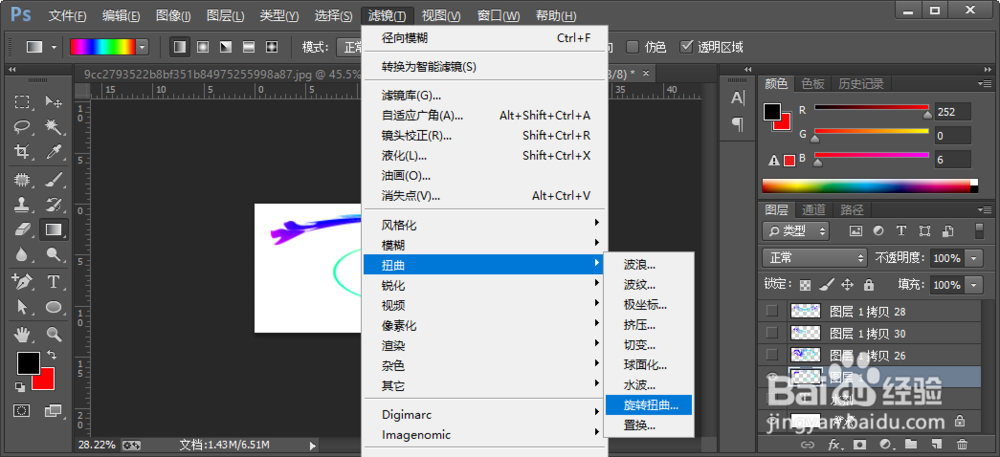Change screen mode icon in toolbox
Image resolution: width=1000 pixels, height=457 pixels.
pos(53,410)
